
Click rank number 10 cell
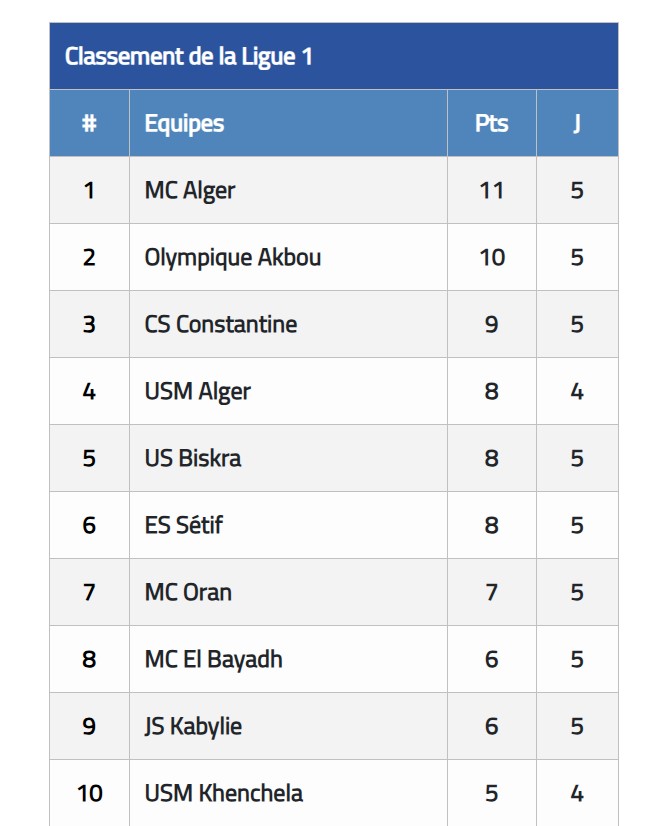[89, 793]
